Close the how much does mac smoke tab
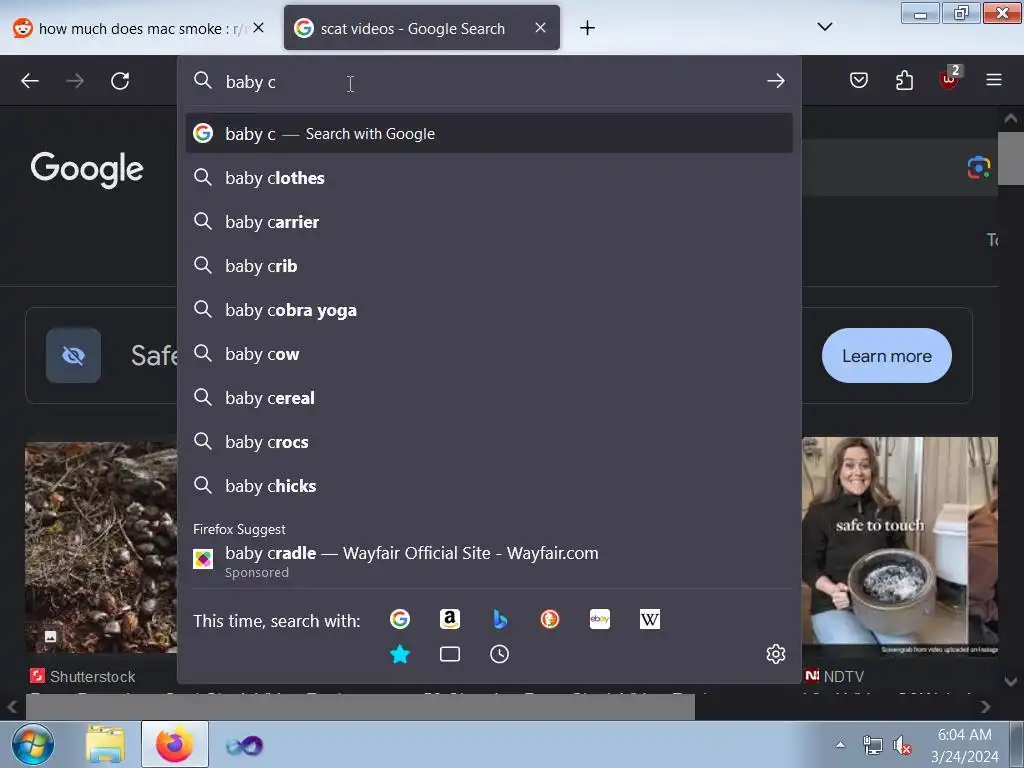Screen dimensions: 1024x768 pos(259,27)
